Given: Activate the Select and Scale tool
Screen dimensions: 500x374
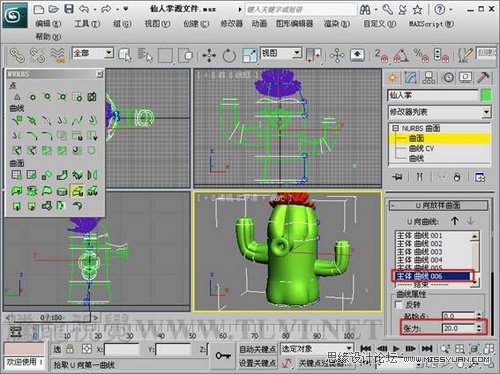Looking at the screenshot, I should 250,55.
